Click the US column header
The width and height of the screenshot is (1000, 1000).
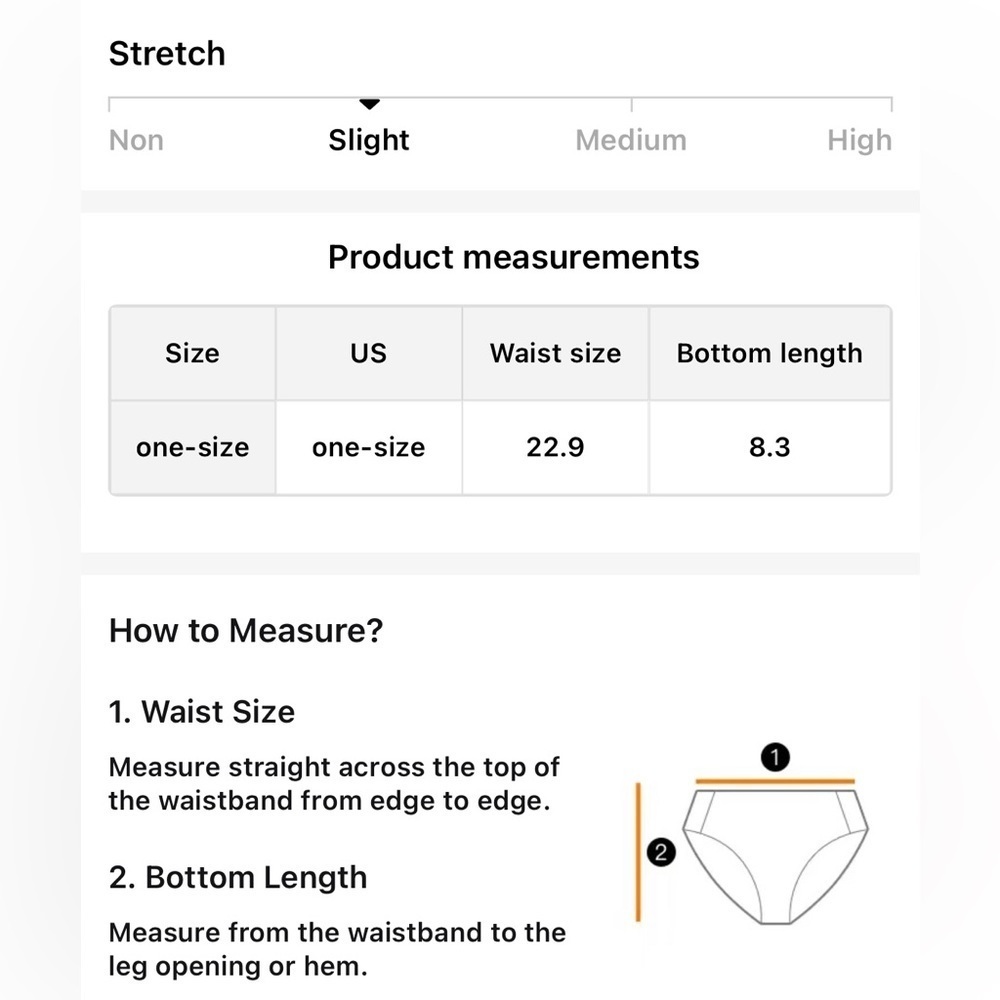tap(369, 353)
